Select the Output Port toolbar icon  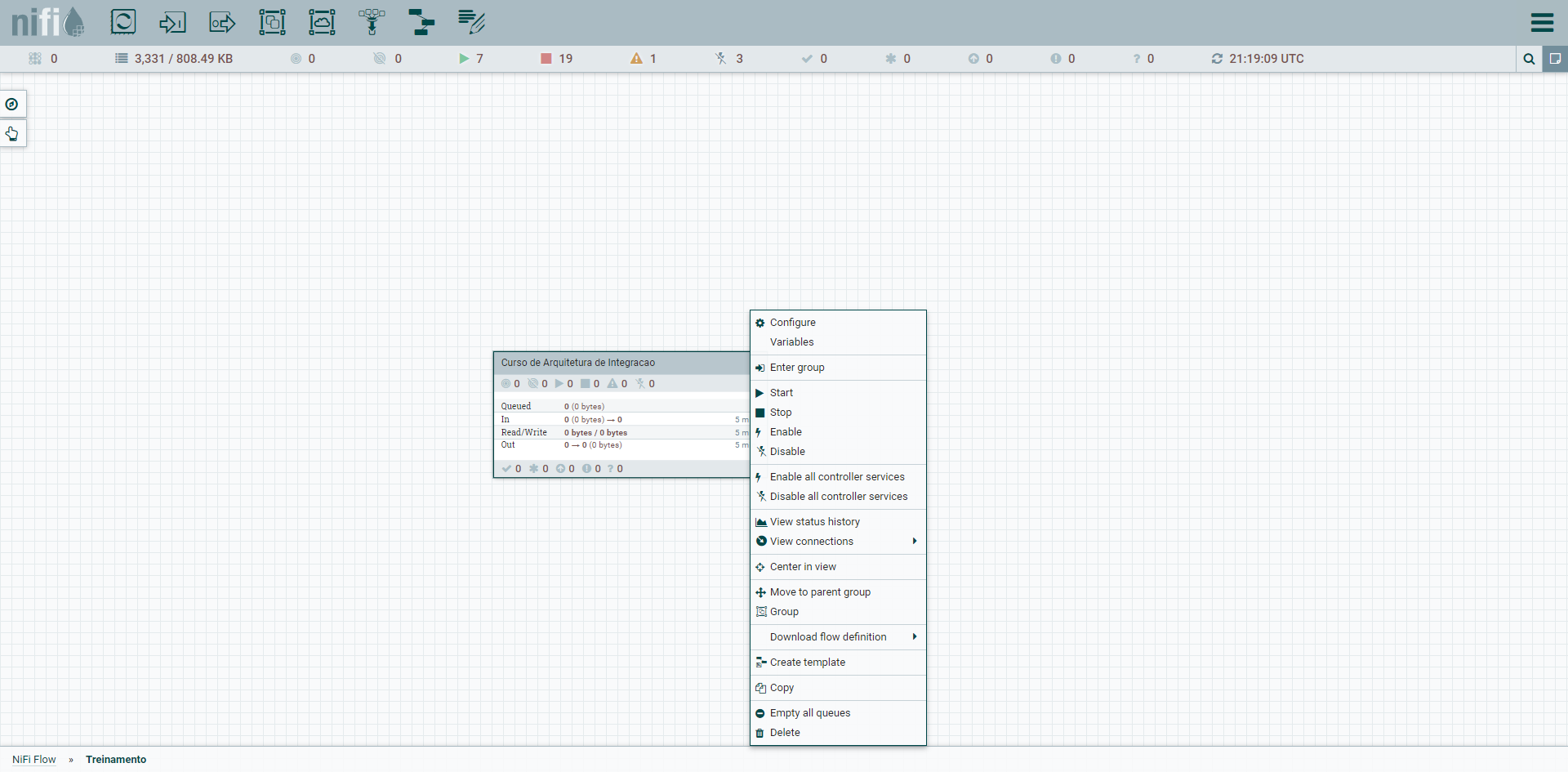click(x=222, y=22)
